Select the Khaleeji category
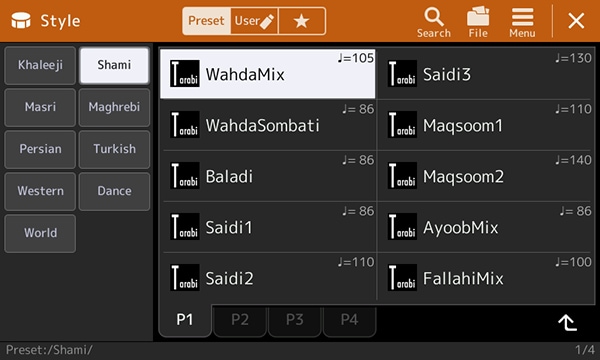Screen dimensions: 600x360 tap(40, 65)
